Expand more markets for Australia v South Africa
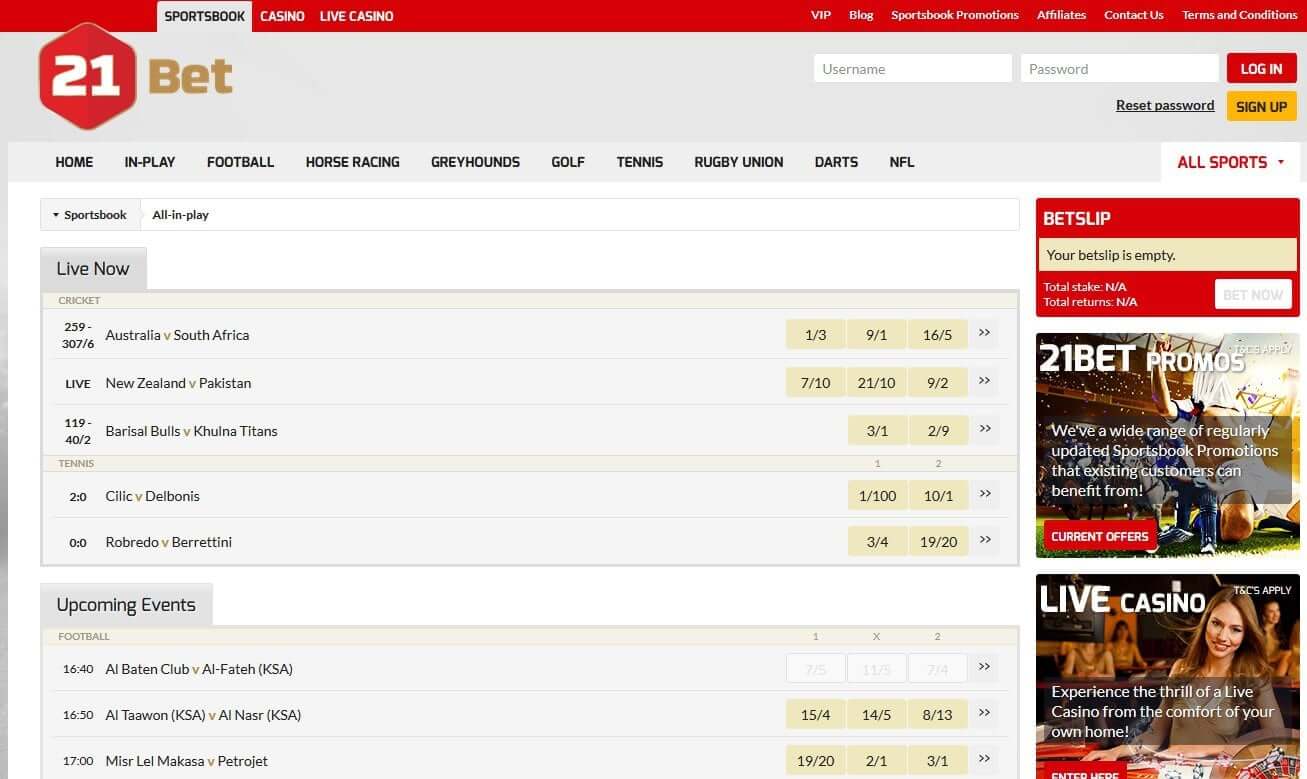This screenshot has height=779, width=1307. (x=985, y=333)
